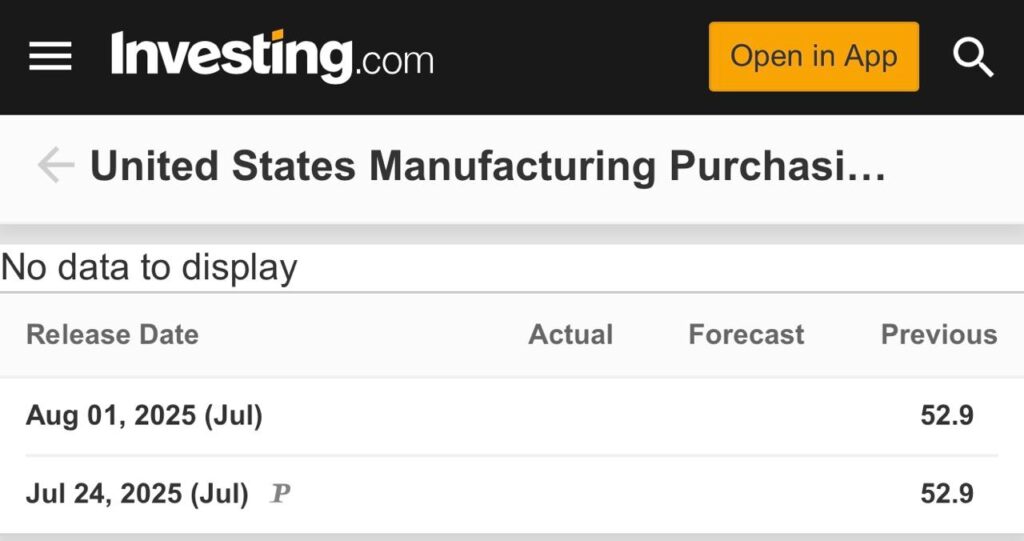Click the Actual column header
This screenshot has height=541, width=1024.
click(x=571, y=335)
